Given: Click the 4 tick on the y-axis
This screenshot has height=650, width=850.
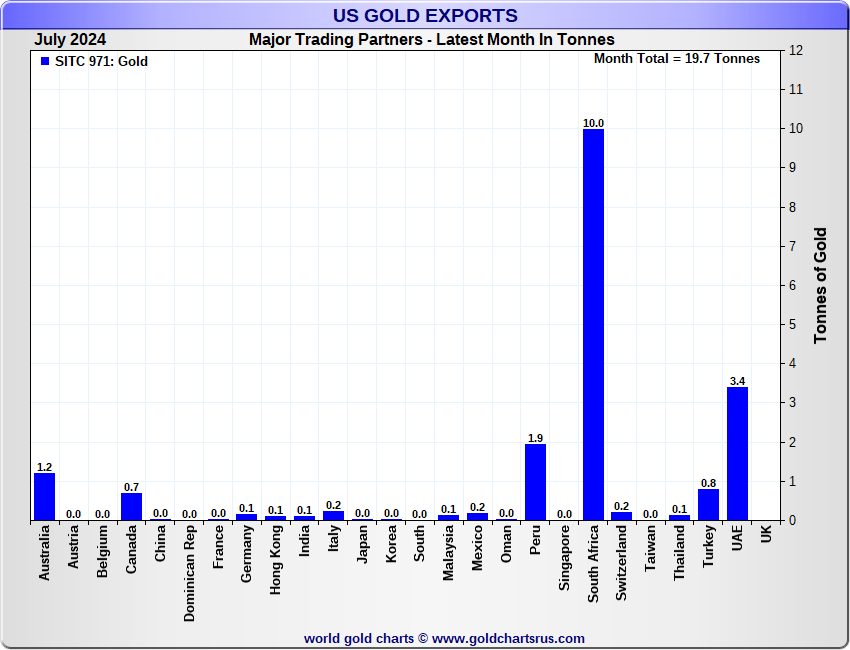Looking at the screenshot, I should coord(793,364).
